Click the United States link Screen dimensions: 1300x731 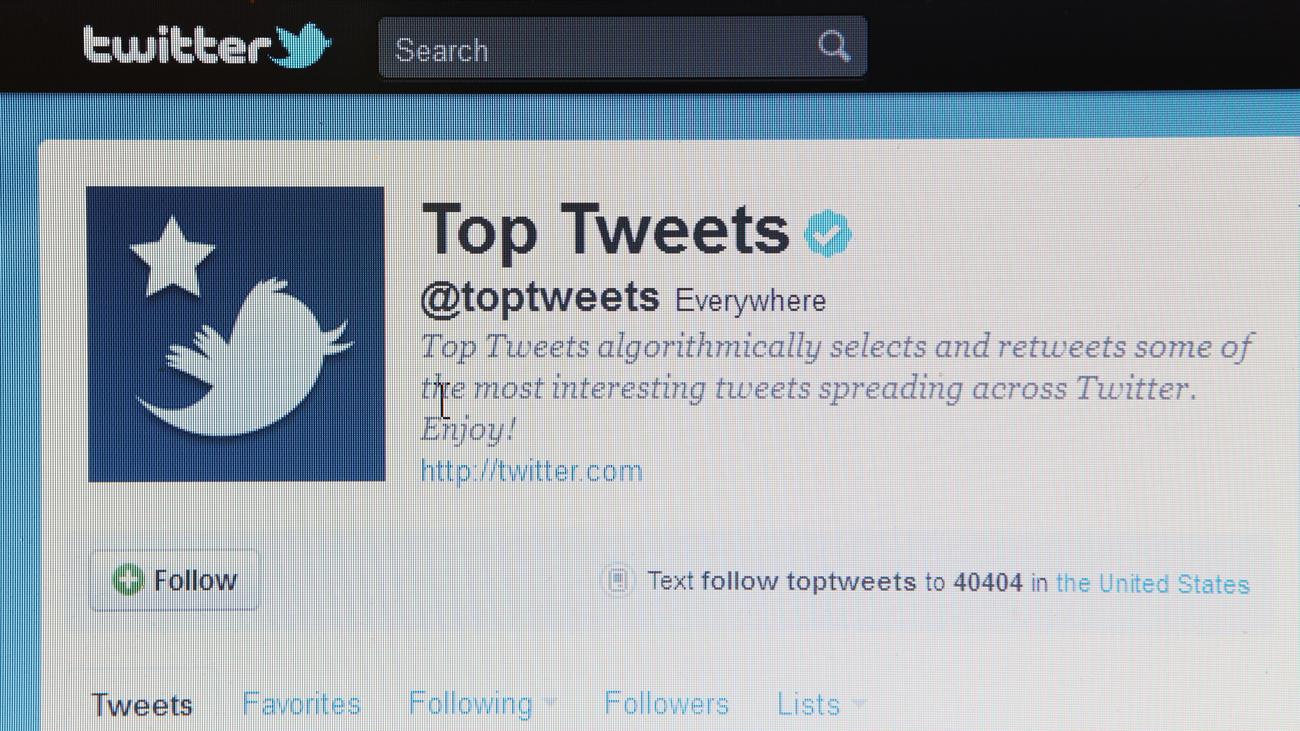click(x=1152, y=583)
